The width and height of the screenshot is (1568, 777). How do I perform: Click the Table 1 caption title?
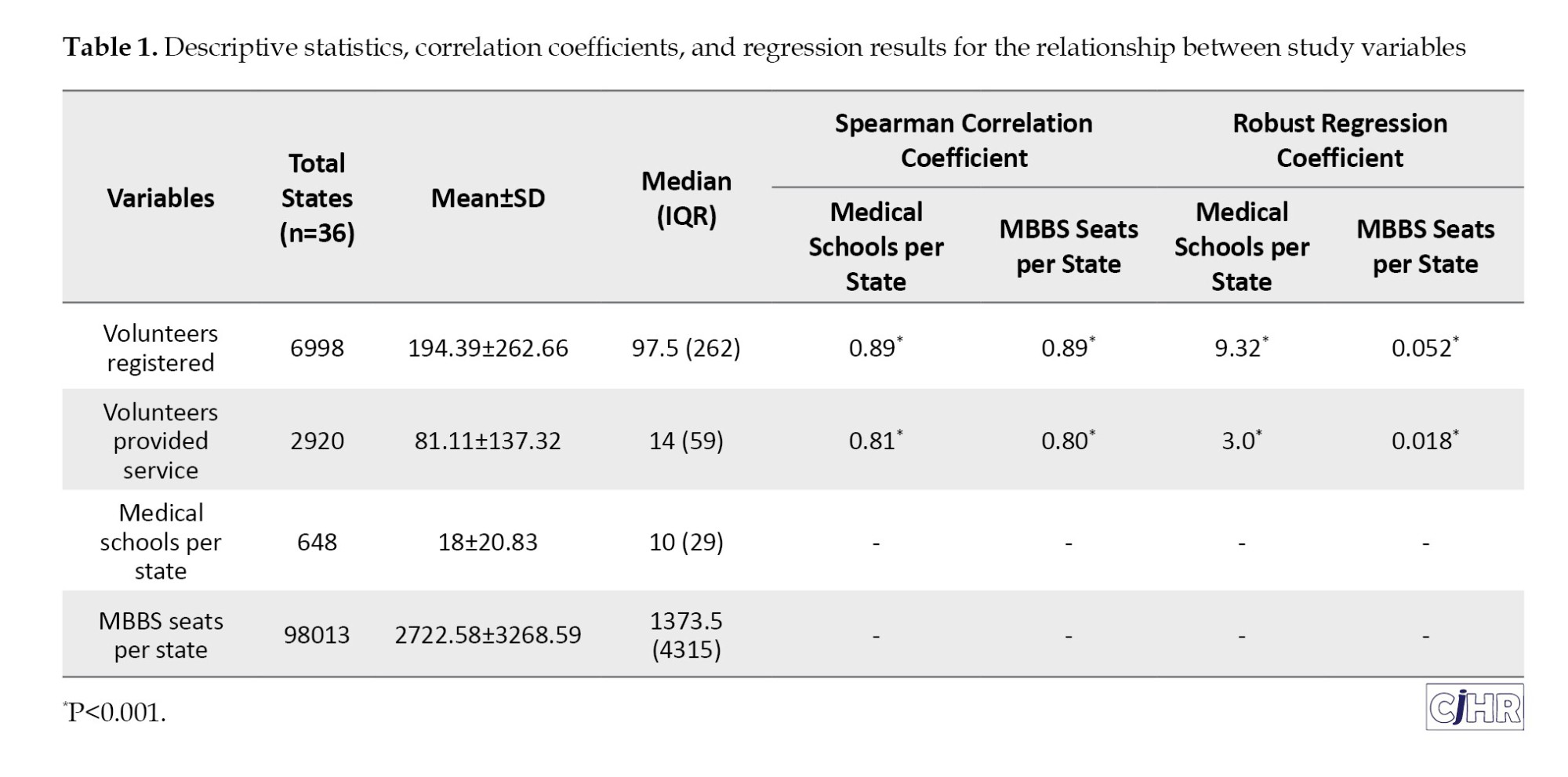(x=764, y=48)
